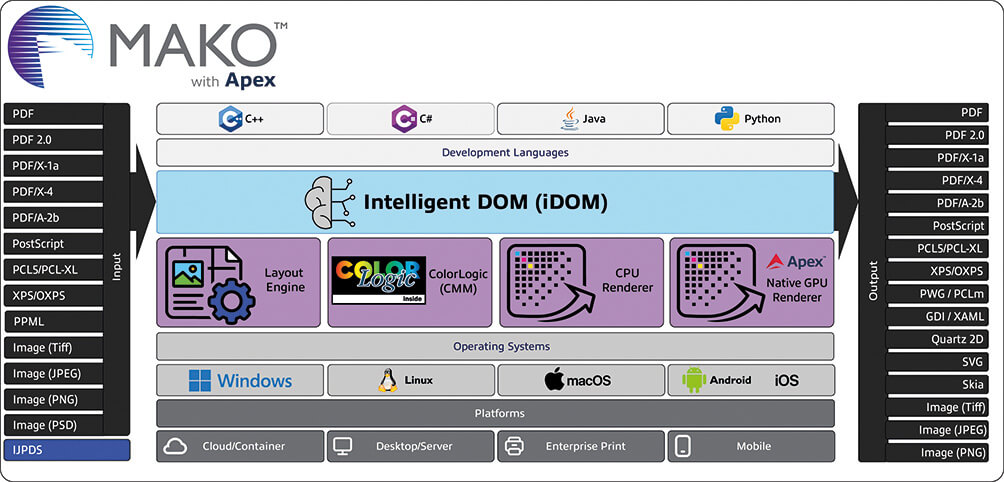Click the red Apex triangle logo
The width and height of the screenshot is (1004, 482).
pyautogui.click(x=775, y=261)
